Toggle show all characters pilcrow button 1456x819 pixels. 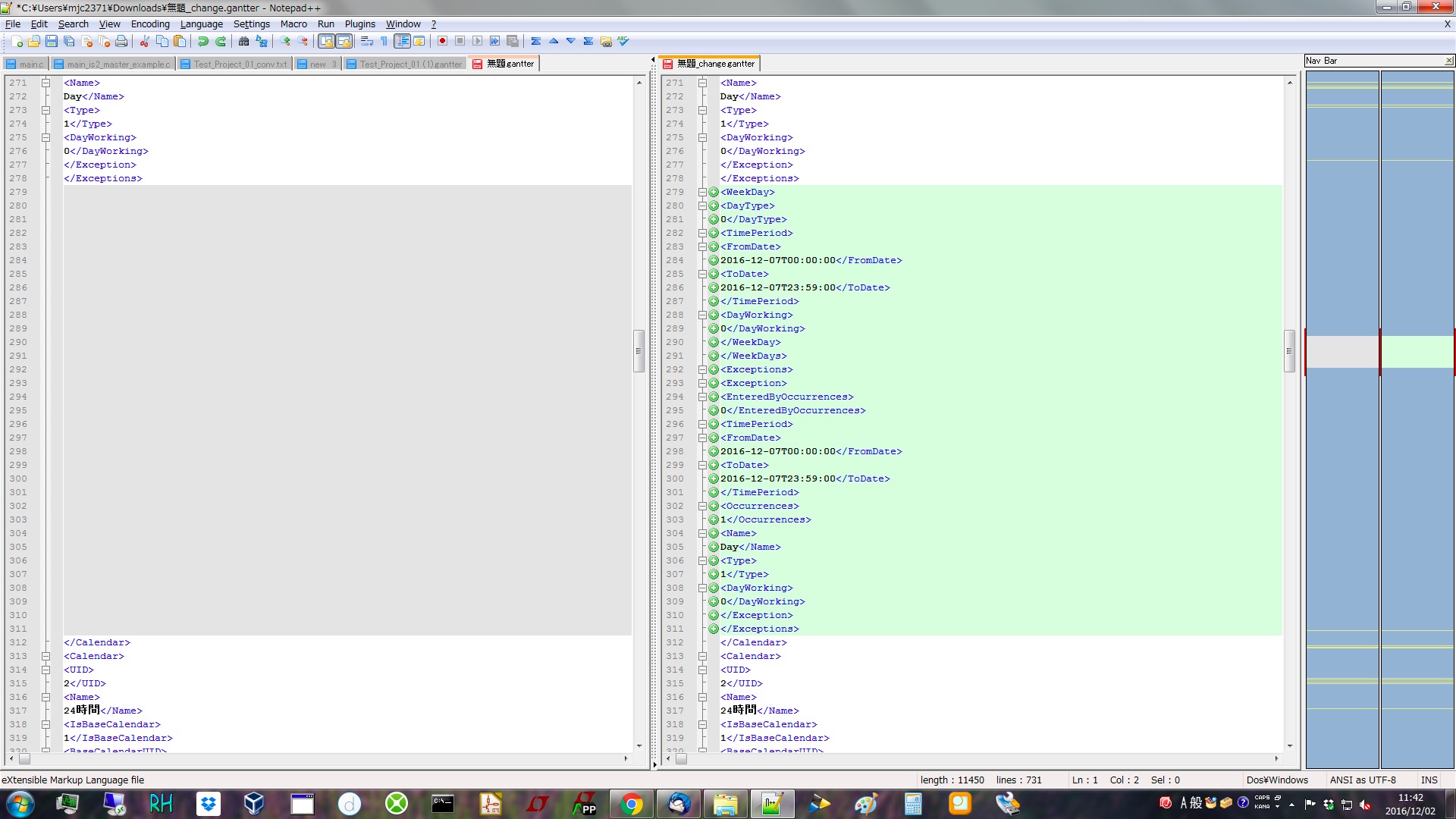click(x=384, y=41)
